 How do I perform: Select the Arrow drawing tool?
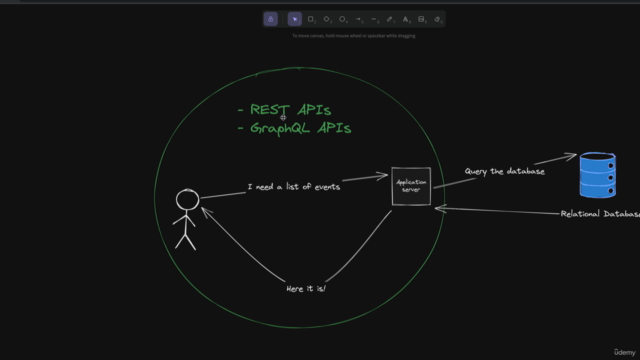(x=359, y=19)
